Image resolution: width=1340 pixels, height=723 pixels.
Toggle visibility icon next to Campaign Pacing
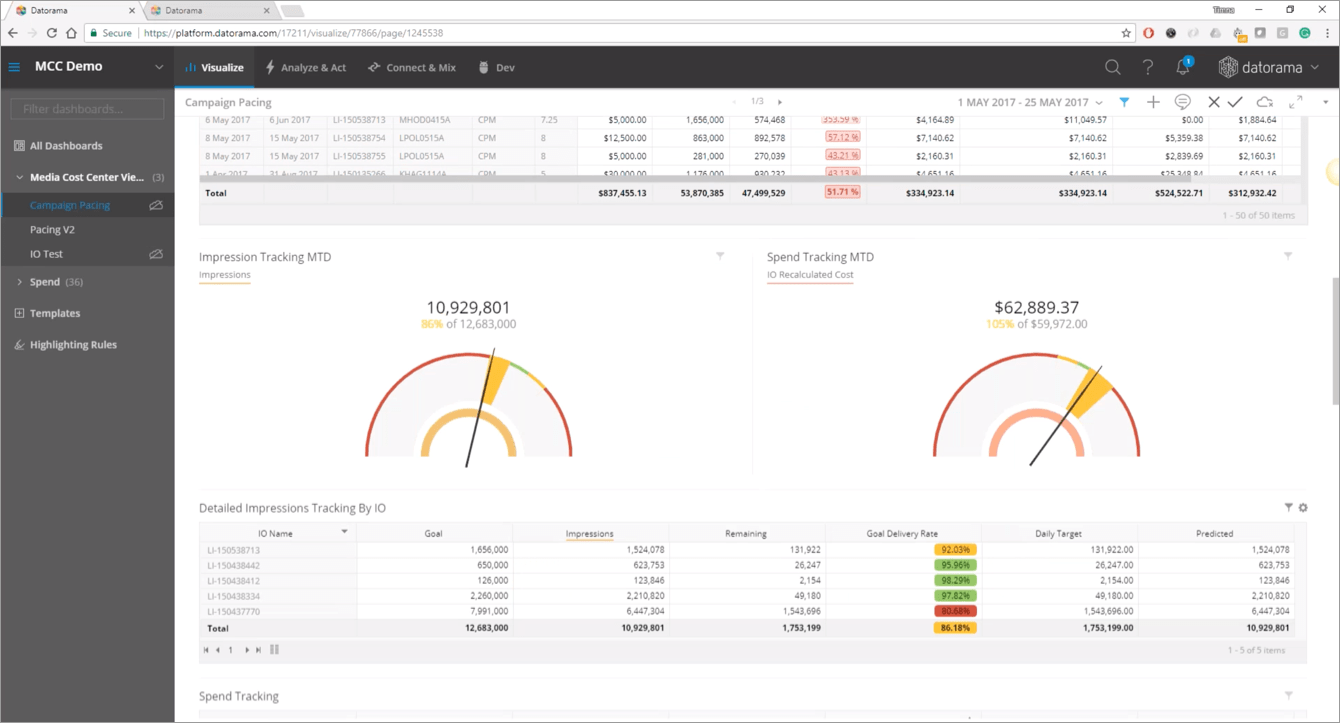(x=156, y=205)
